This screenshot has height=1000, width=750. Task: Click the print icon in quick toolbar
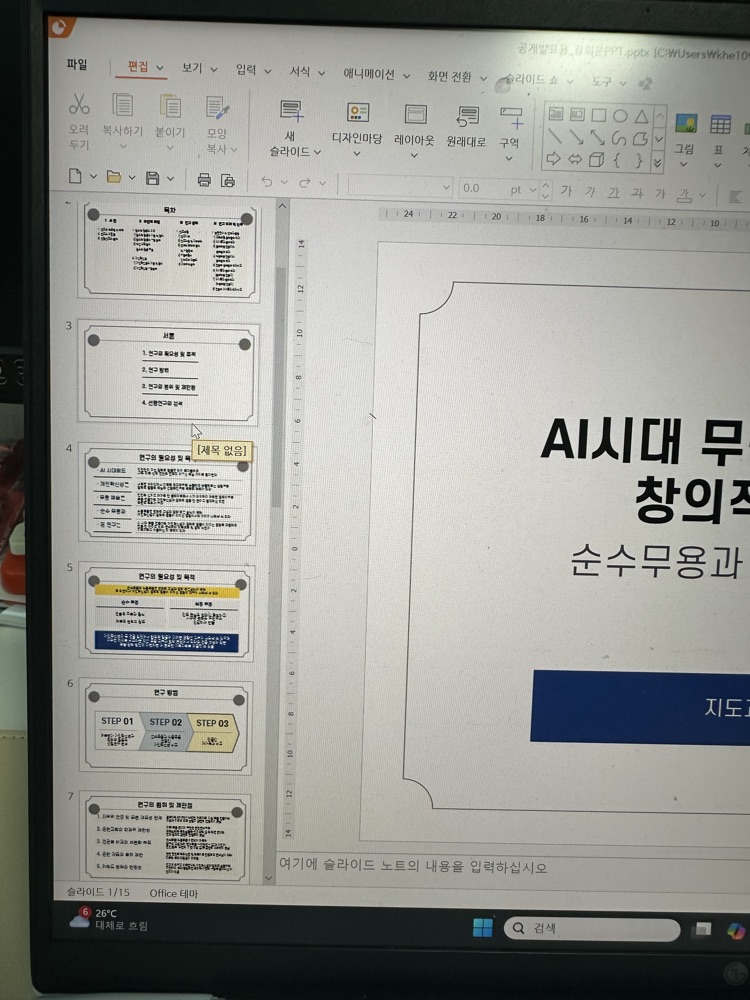tap(204, 180)
